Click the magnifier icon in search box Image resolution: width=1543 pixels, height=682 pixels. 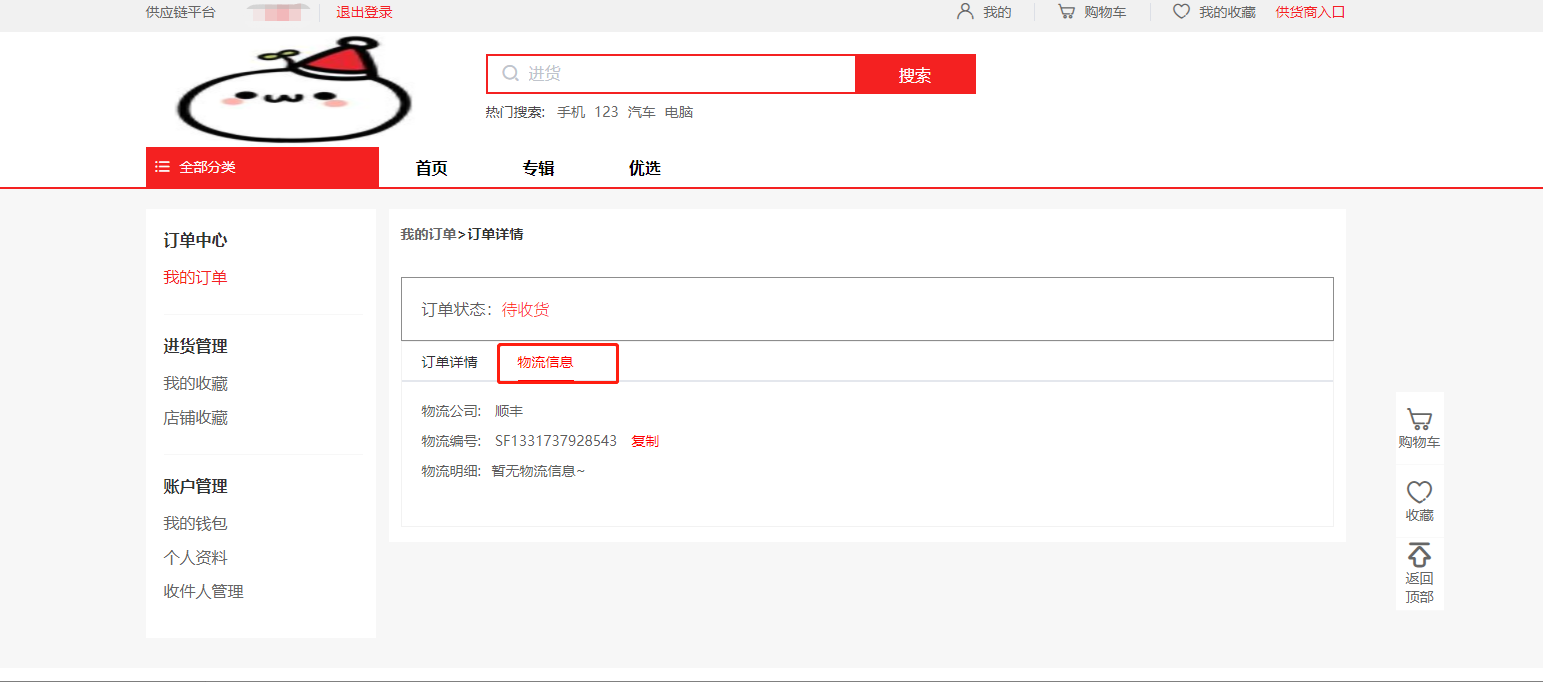(510, 73)
